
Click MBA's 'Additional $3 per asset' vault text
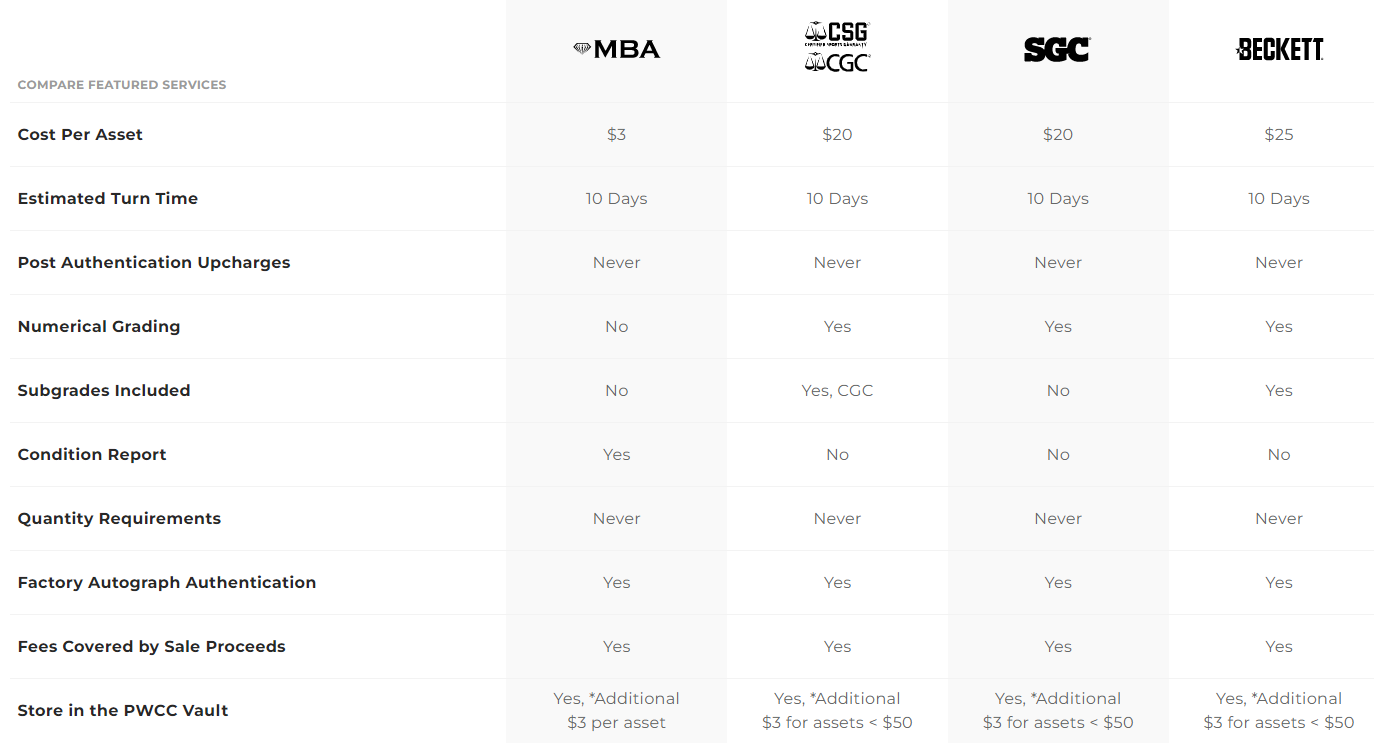click(x=616, y=710)
